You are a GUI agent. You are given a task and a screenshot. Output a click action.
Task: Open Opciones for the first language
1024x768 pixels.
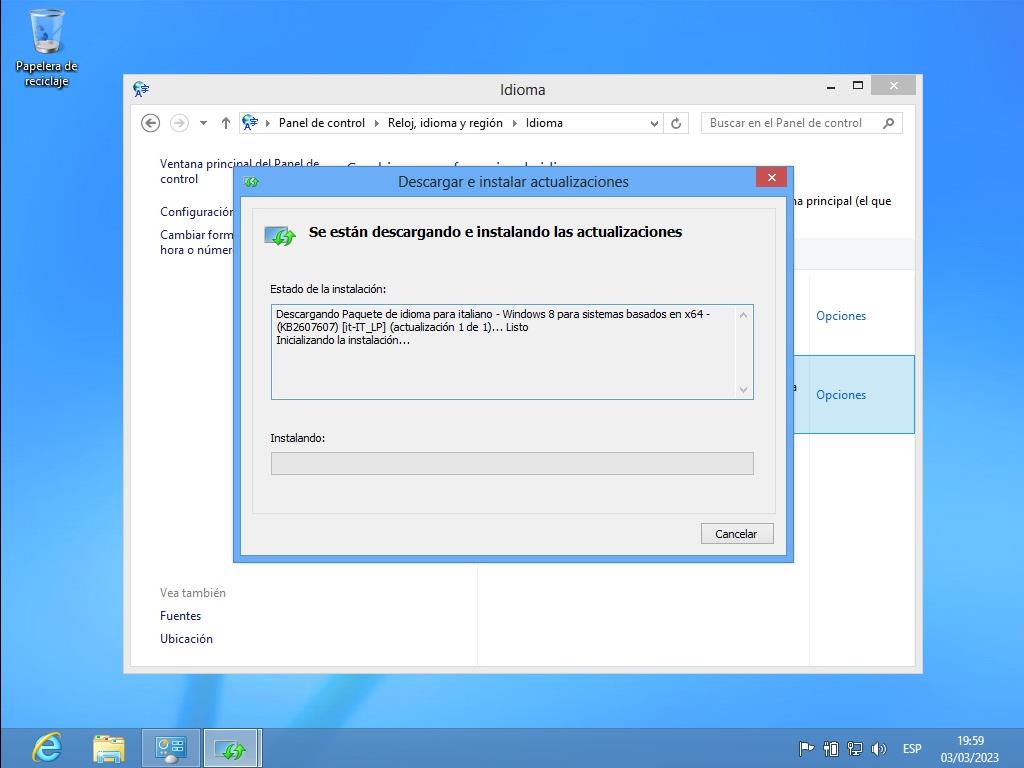(840, 316)
